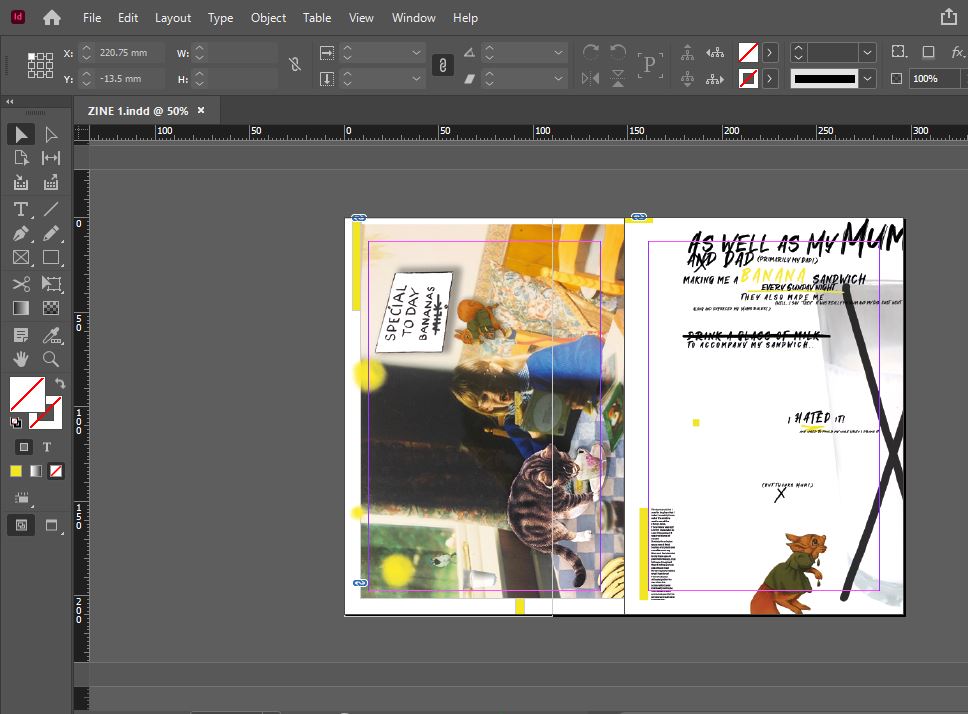The width and height of the screenshot is (968, 714).
Task: Select the Gradient Swatch tool
Action: click(20, 309)
